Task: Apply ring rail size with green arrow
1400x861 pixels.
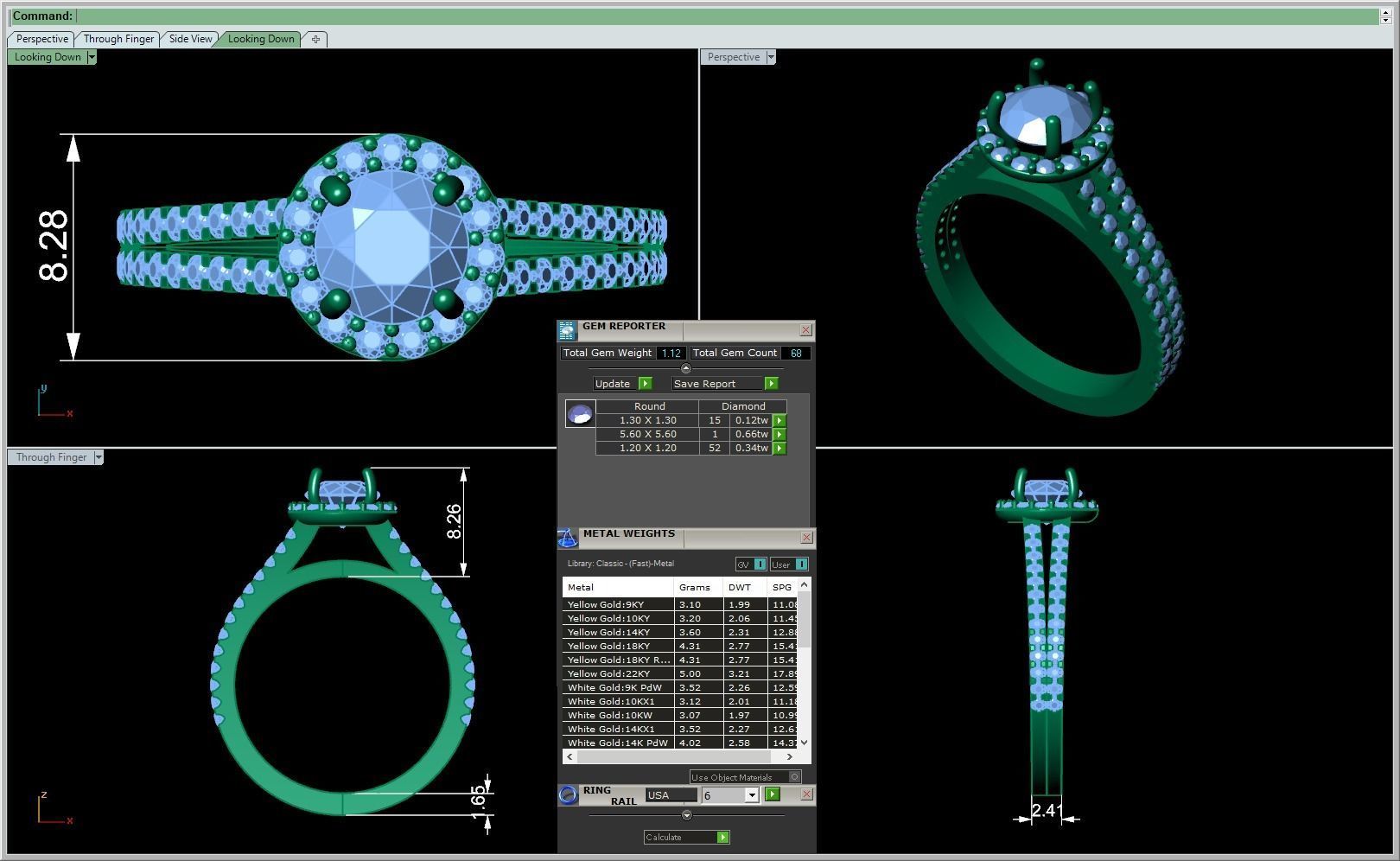Action: (773, 794)
